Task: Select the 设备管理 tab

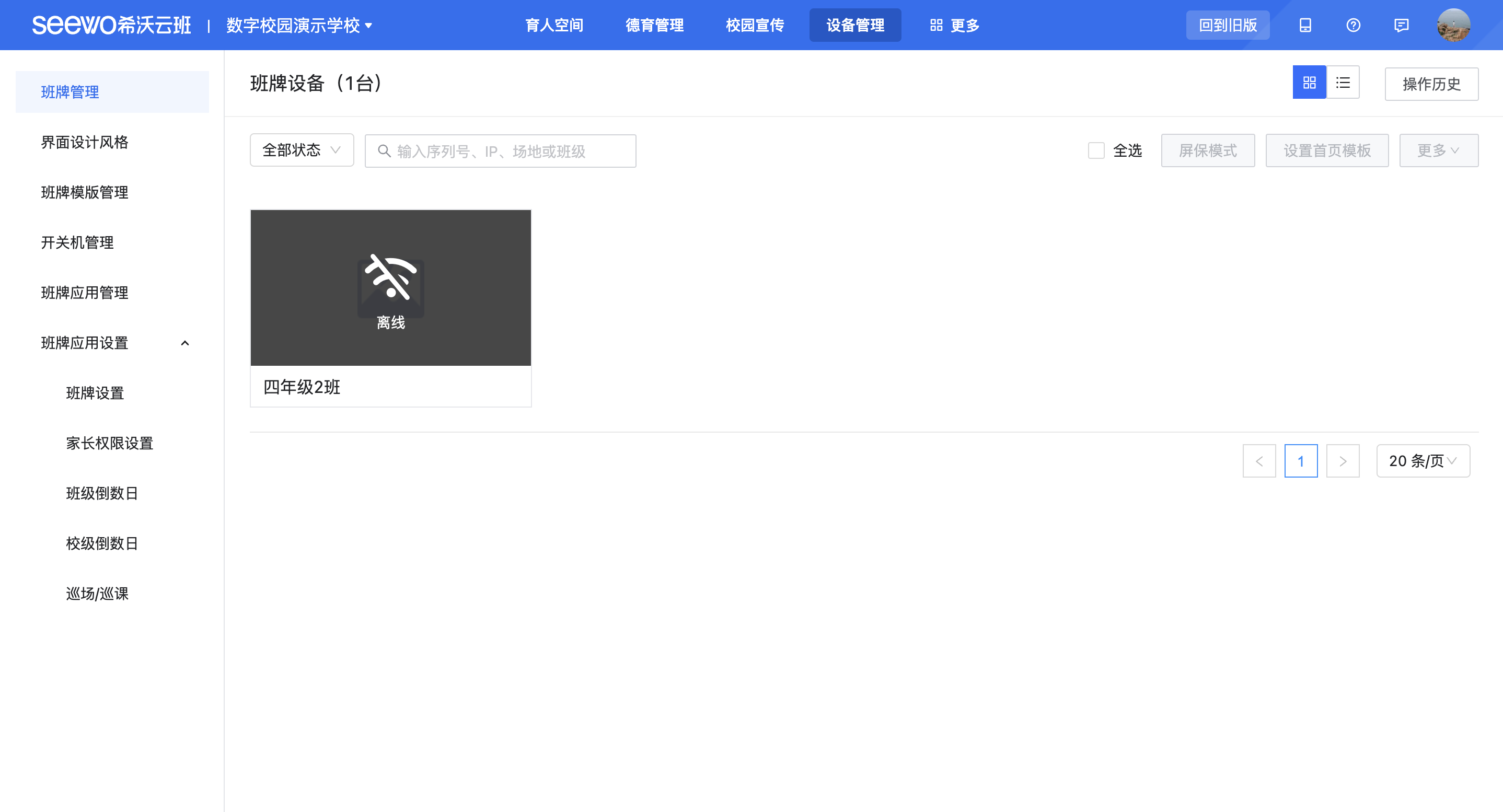Action: [x=855, y=25]
